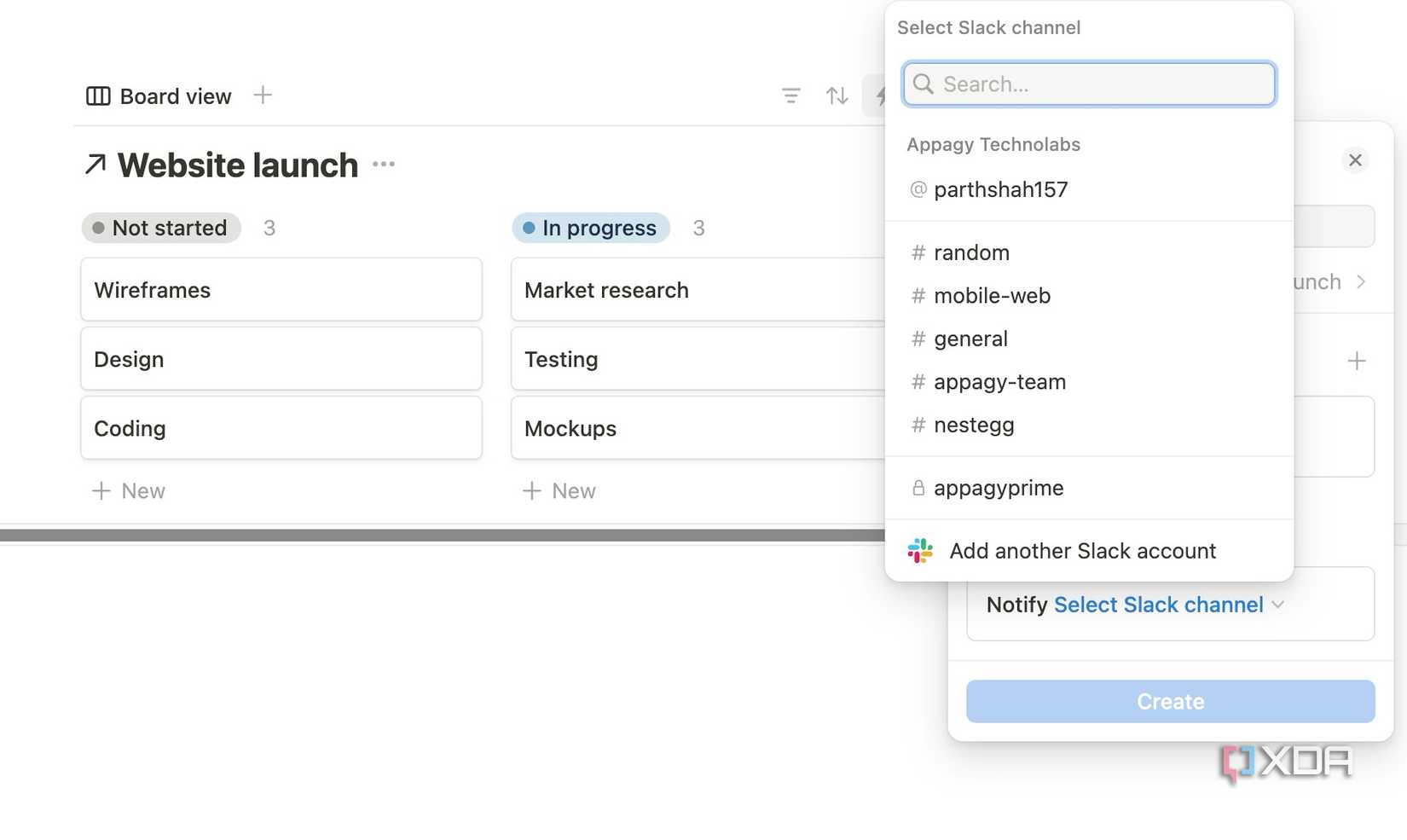Click the Create button
This screenshot has width=1407, height=840.
click(1170, 701)
